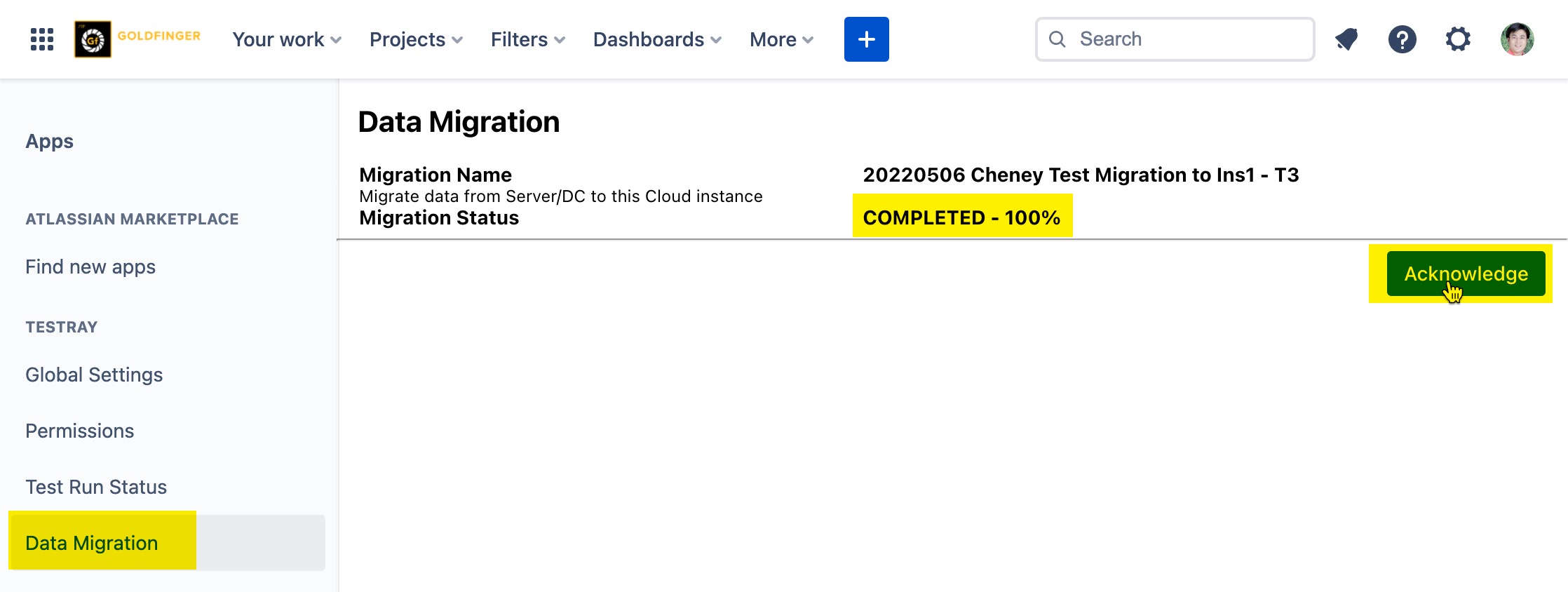Open the settings gear icon

tap(1458, 39)
